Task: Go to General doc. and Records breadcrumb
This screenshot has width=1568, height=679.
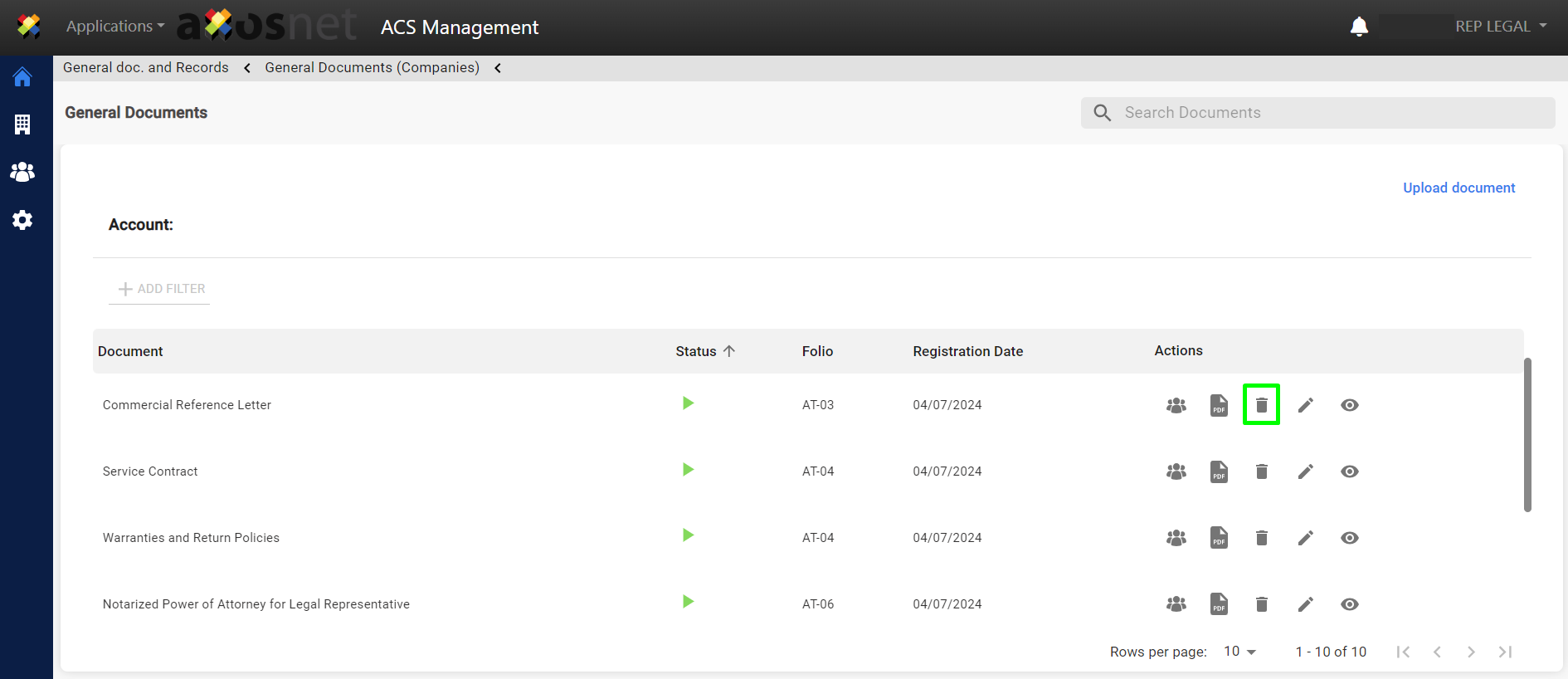Action: click(146, 68)
